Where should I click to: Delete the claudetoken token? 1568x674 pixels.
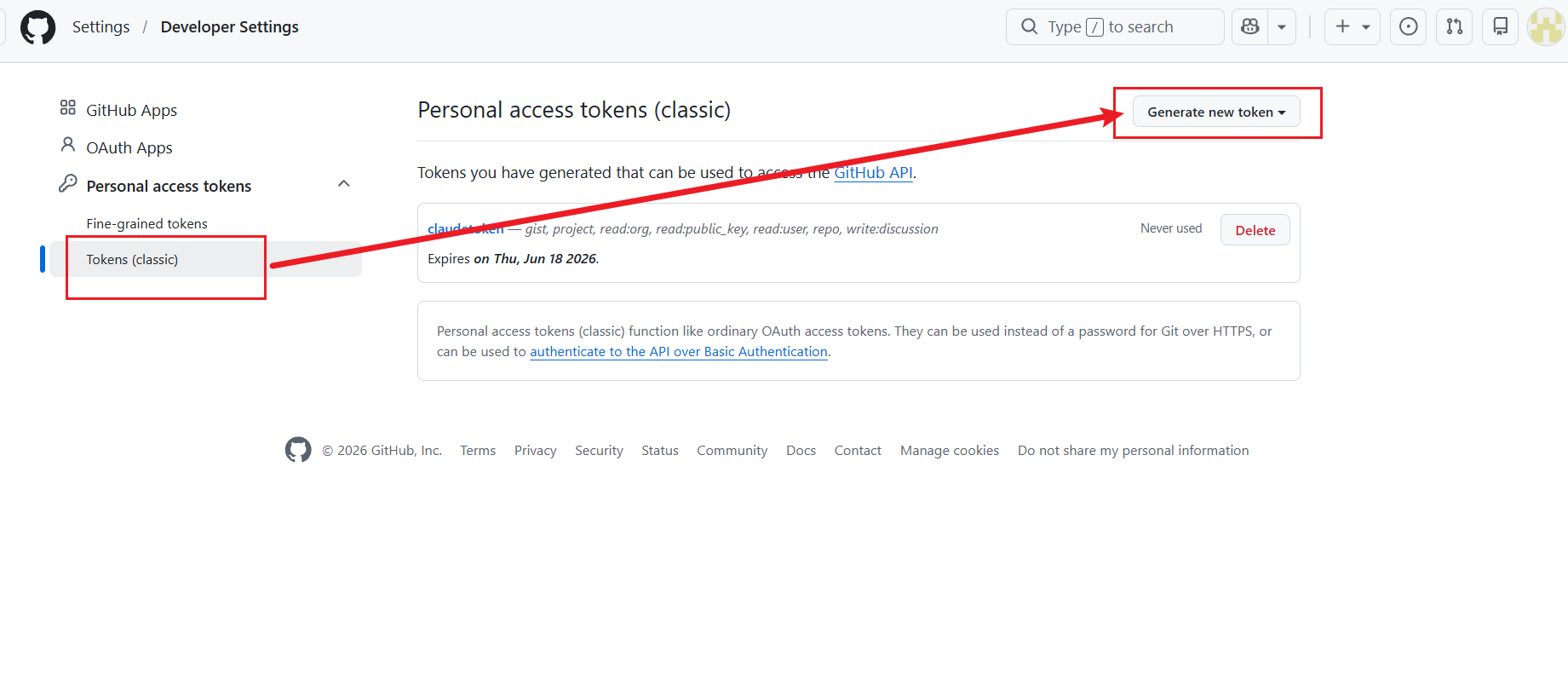coord(1255,230)
